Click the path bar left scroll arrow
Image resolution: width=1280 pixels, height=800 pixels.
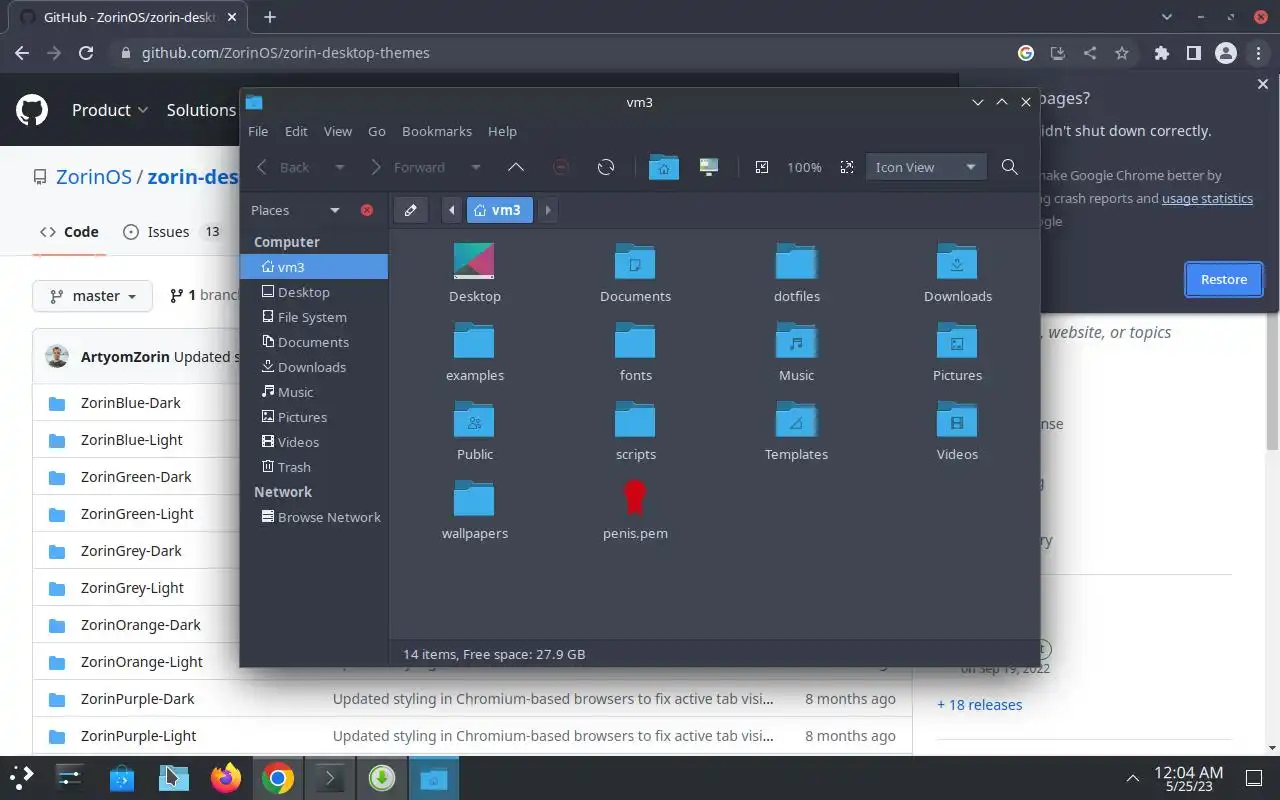pos(452,210)
